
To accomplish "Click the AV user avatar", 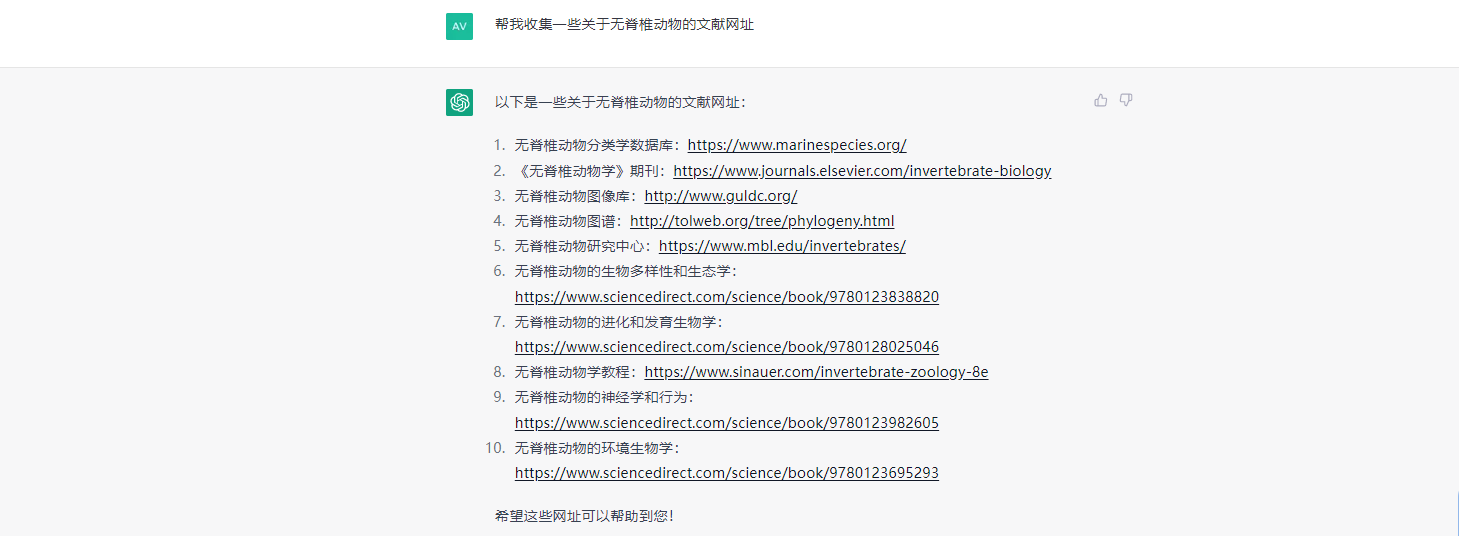I will 459,26.
